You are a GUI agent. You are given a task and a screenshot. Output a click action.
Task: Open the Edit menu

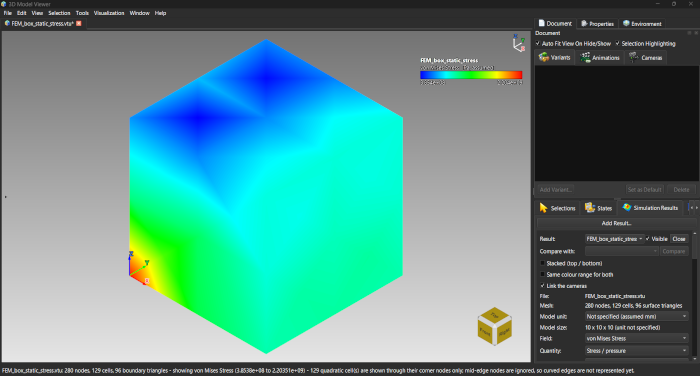[x=21, y=13]
